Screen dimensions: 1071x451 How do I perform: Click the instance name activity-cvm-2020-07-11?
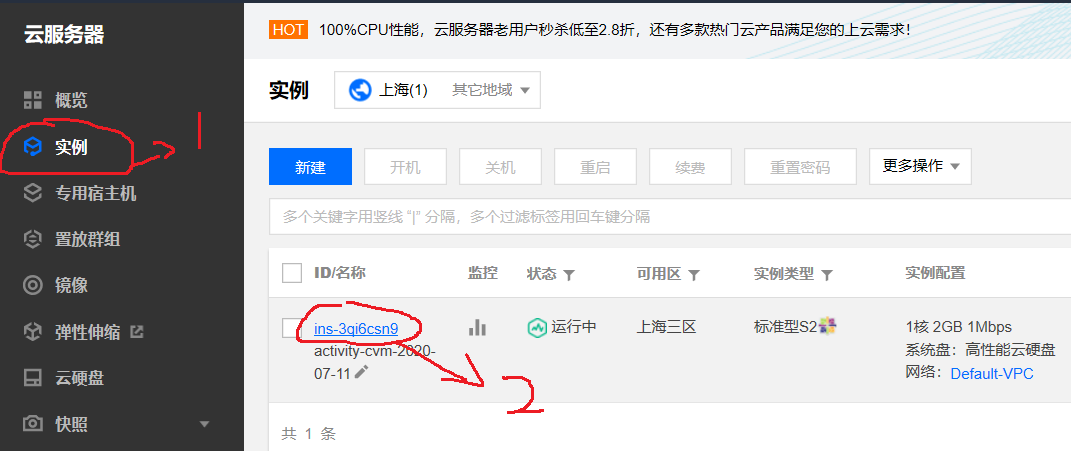click(375, 361)
